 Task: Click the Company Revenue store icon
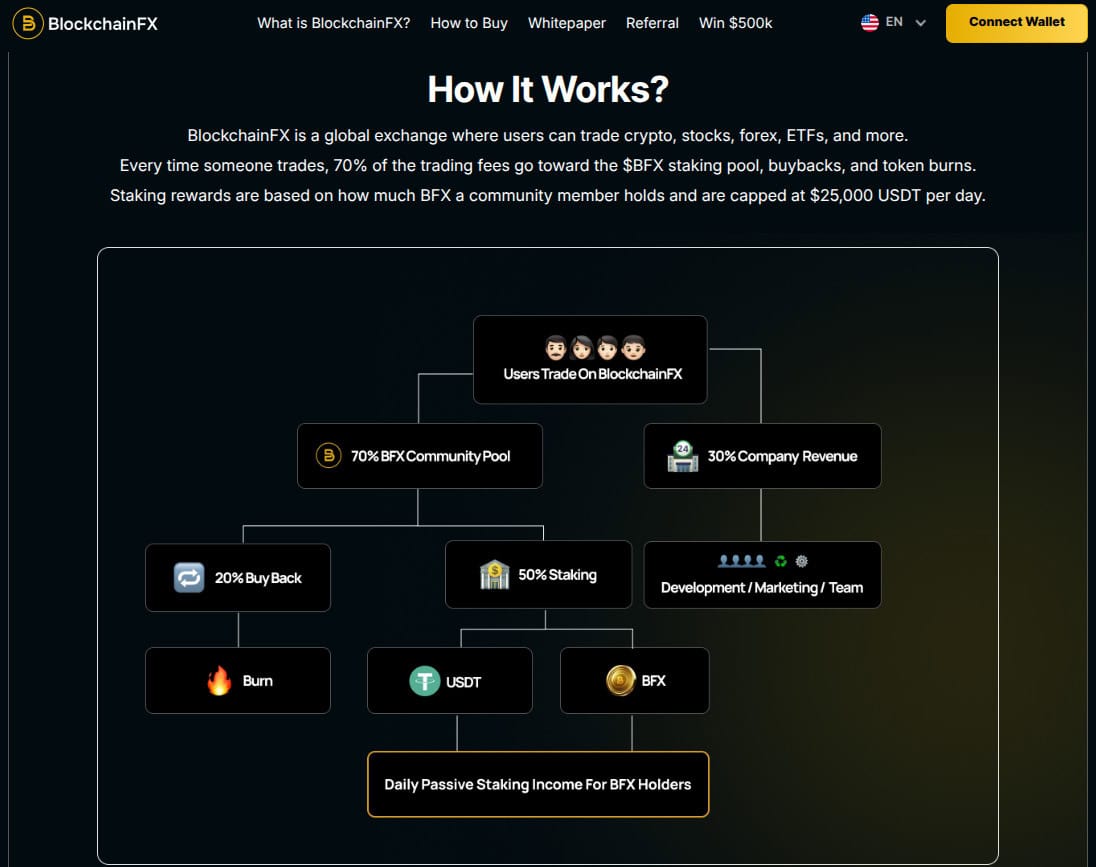[x=683, y=456]
